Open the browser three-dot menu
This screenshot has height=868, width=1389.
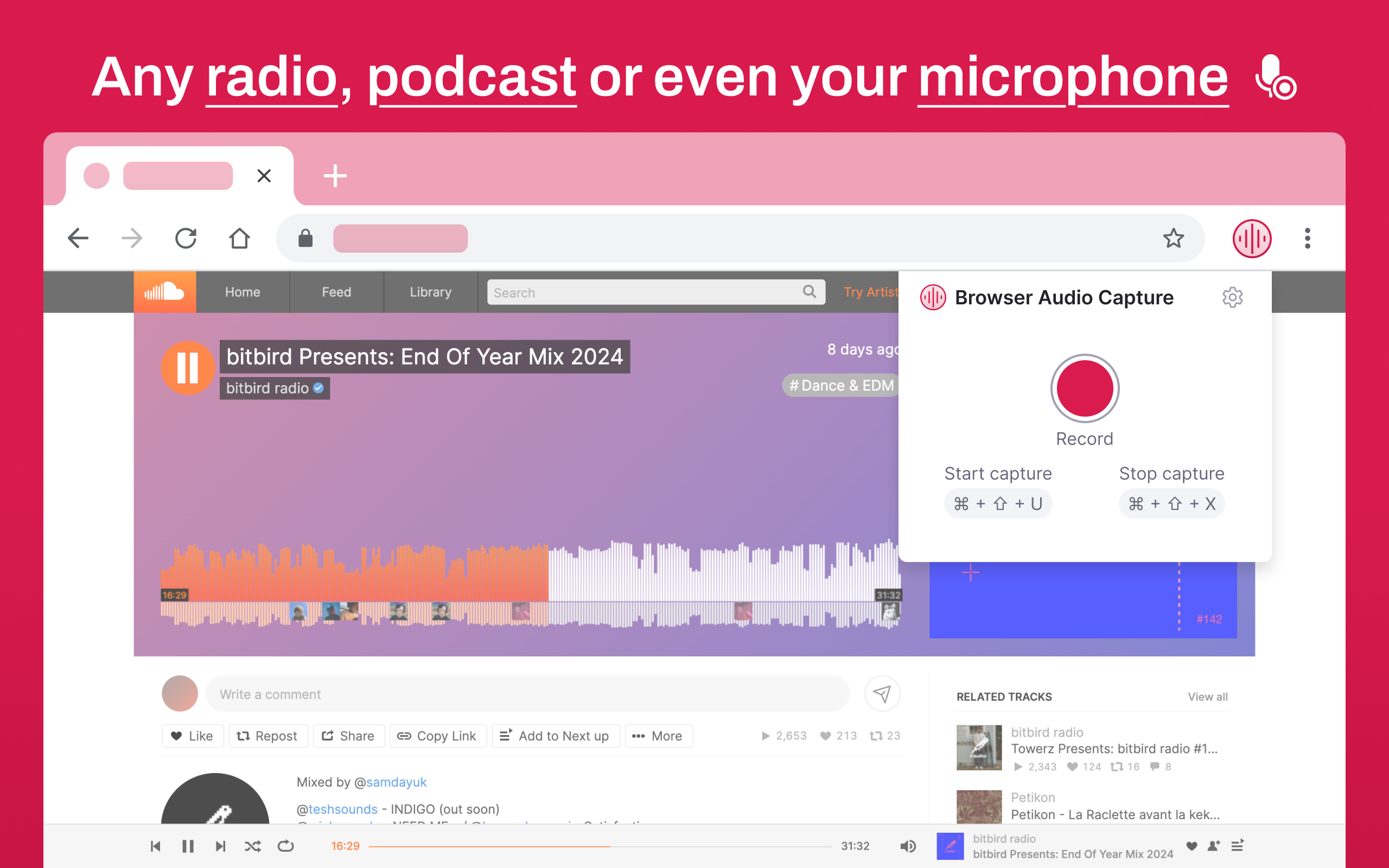pyautogui.click(x=1307, y=238)
